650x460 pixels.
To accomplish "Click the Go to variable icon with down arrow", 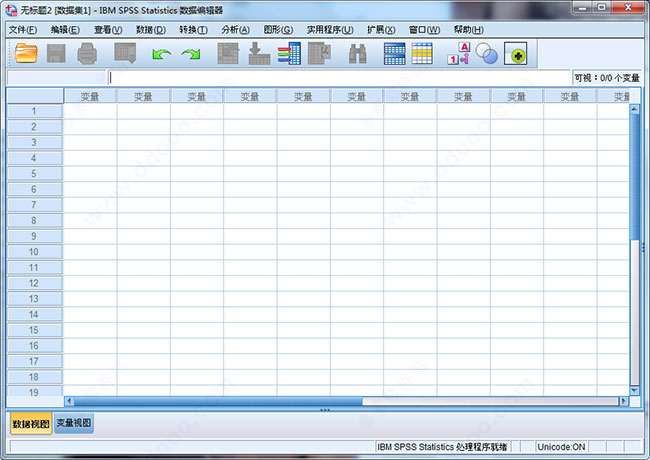I will (259, 53).
